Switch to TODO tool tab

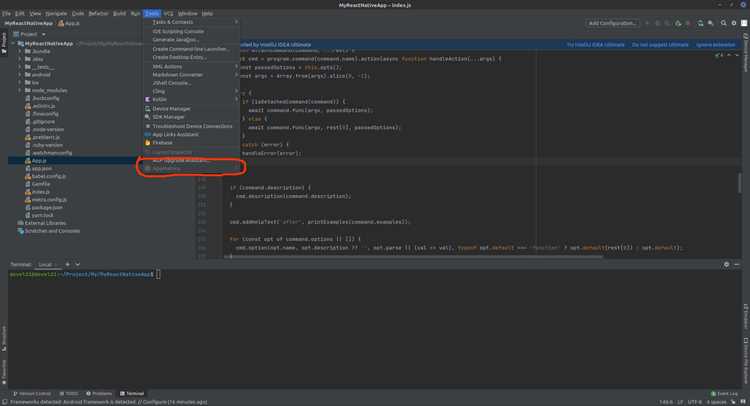tap(69, 394)
